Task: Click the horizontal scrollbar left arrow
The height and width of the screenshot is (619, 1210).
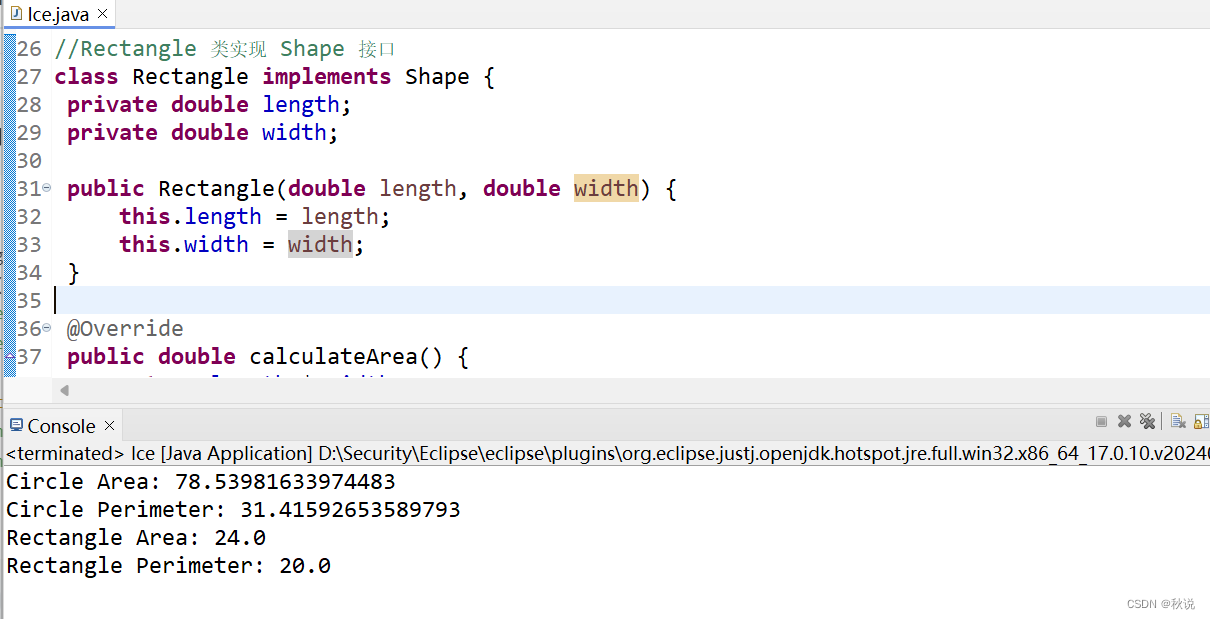Action: [x=64, y=390]
